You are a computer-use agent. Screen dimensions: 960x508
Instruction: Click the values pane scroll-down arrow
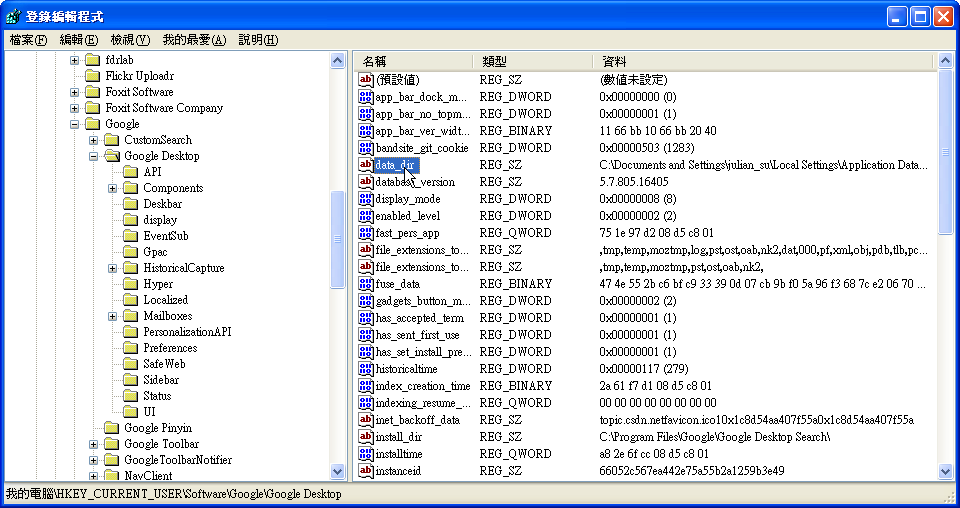click(x=945, y=471)
